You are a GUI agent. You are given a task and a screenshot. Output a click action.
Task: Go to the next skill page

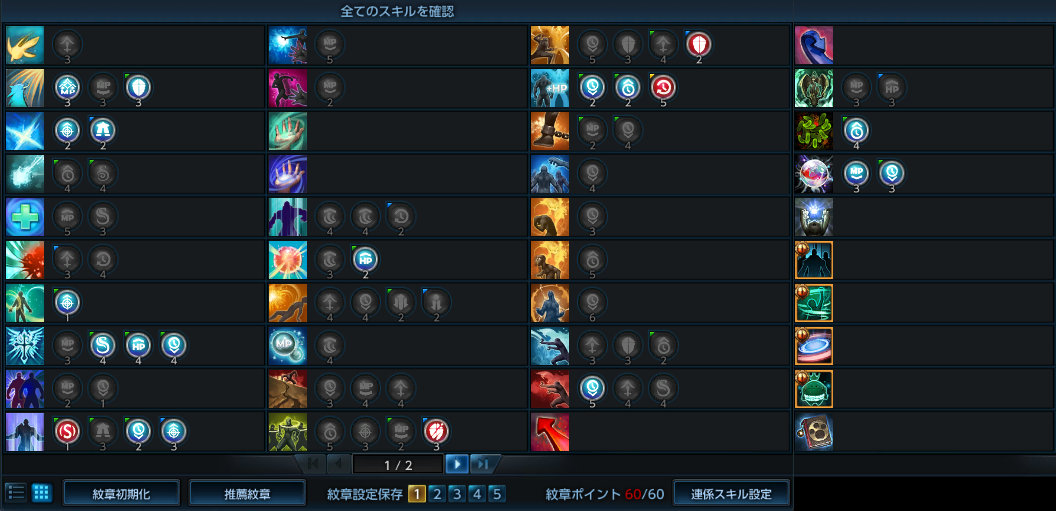[457, 464]
